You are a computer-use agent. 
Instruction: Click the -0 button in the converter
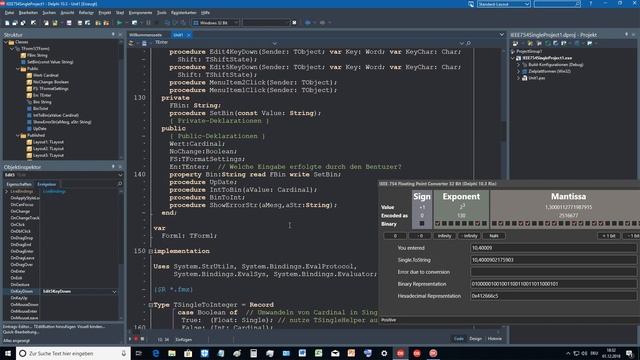[420, 236]
